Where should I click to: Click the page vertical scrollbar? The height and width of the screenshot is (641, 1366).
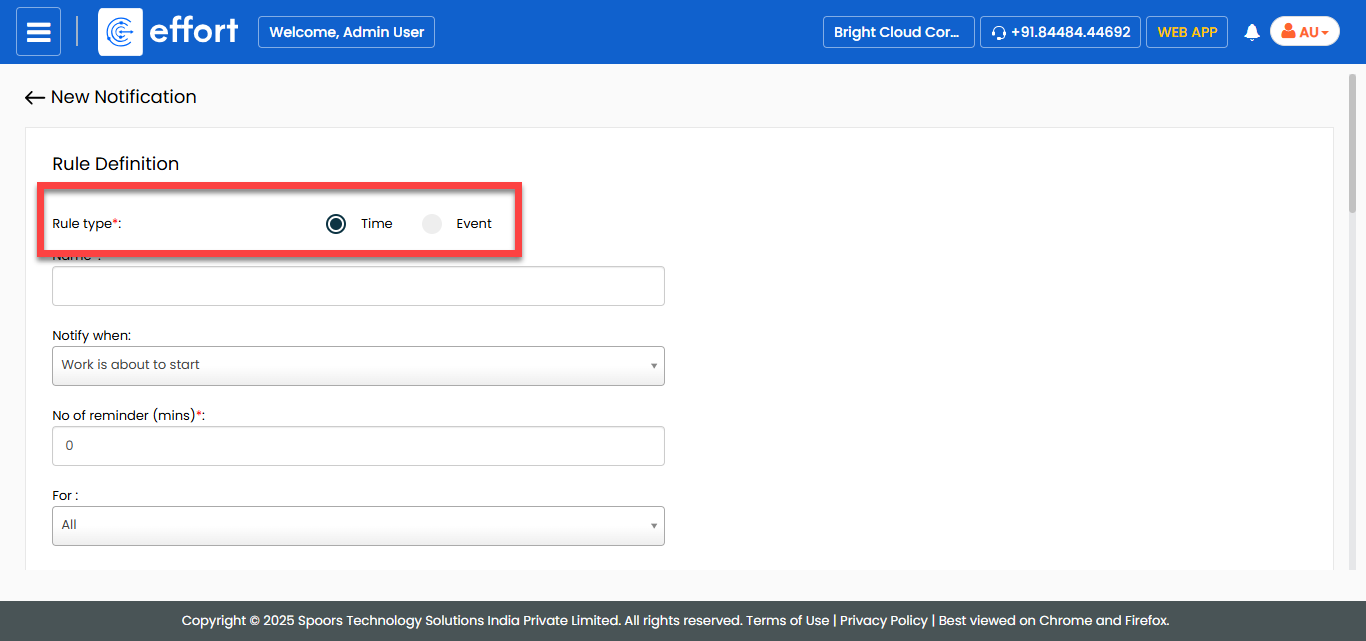1352,140
